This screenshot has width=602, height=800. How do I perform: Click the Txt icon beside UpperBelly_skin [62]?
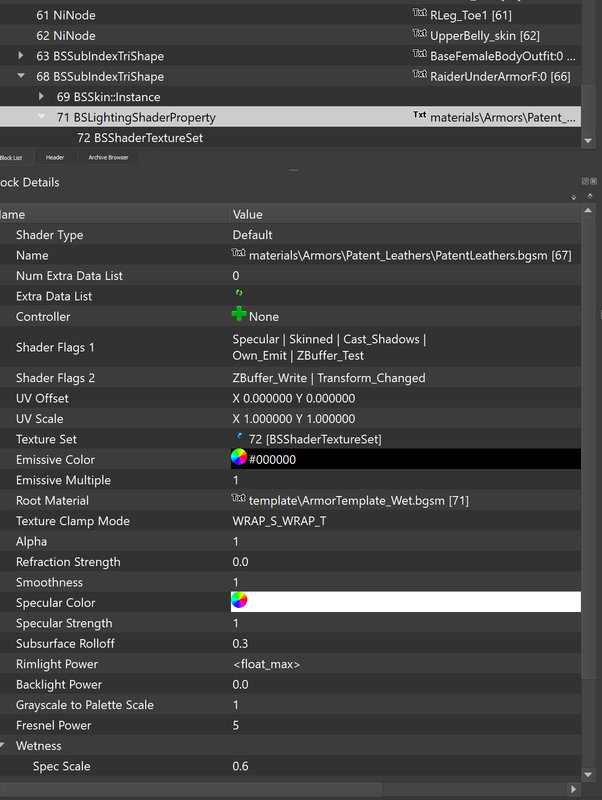pos(419,33)
